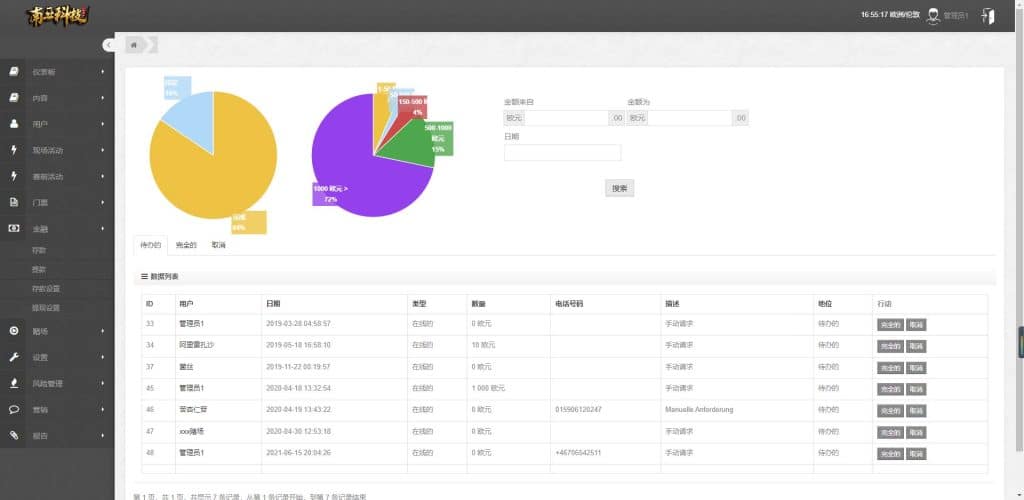Click the 赌场 casino chip icon
The image size is (1024, 500).
click(14, 331)
